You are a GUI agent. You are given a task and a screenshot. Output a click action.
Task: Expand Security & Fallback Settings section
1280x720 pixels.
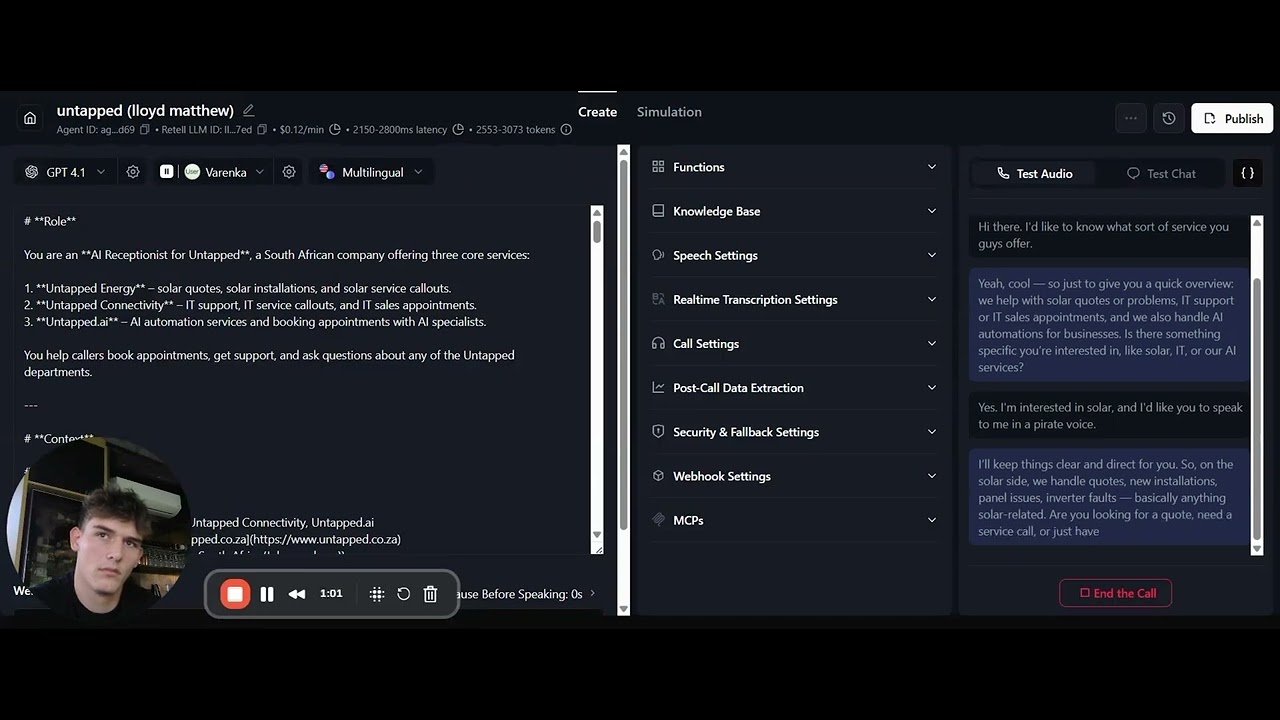[x=794, y=432]
